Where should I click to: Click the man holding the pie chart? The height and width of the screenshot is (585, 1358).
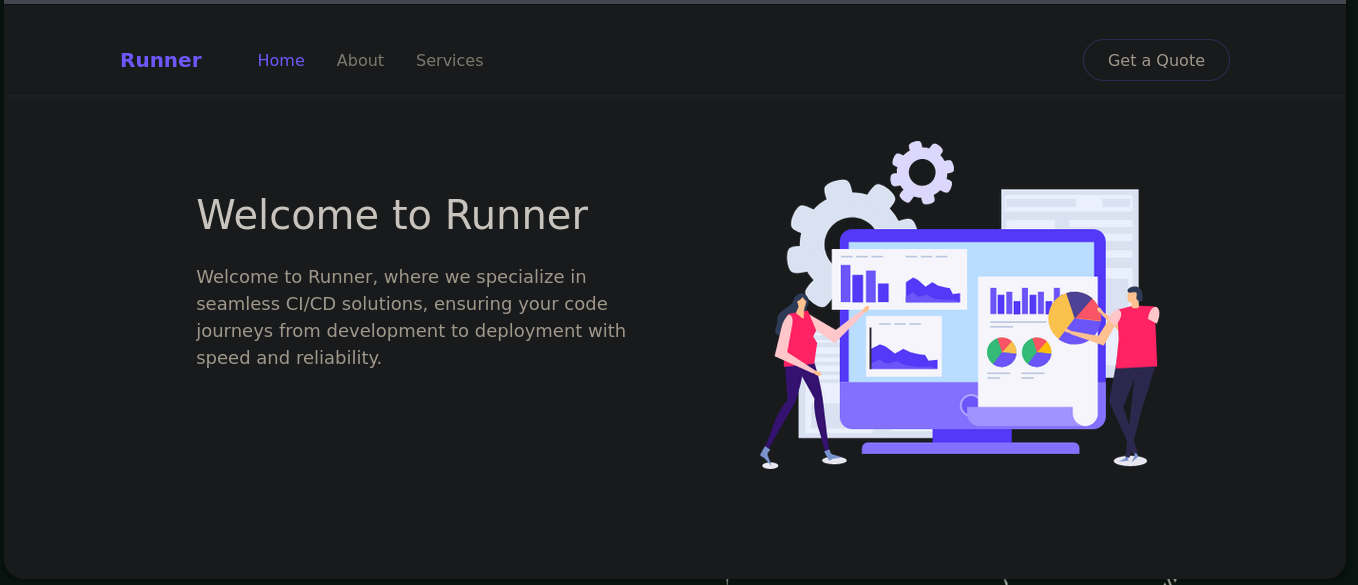1135,370
